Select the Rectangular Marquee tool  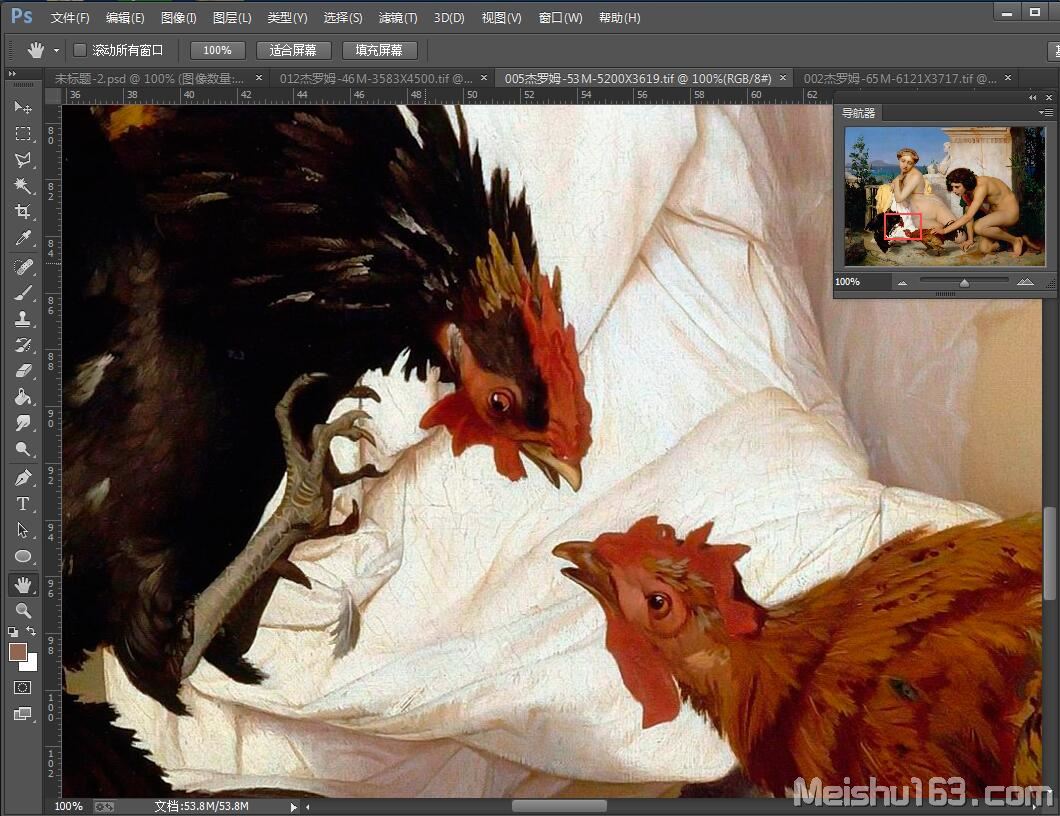coord(22,134)
